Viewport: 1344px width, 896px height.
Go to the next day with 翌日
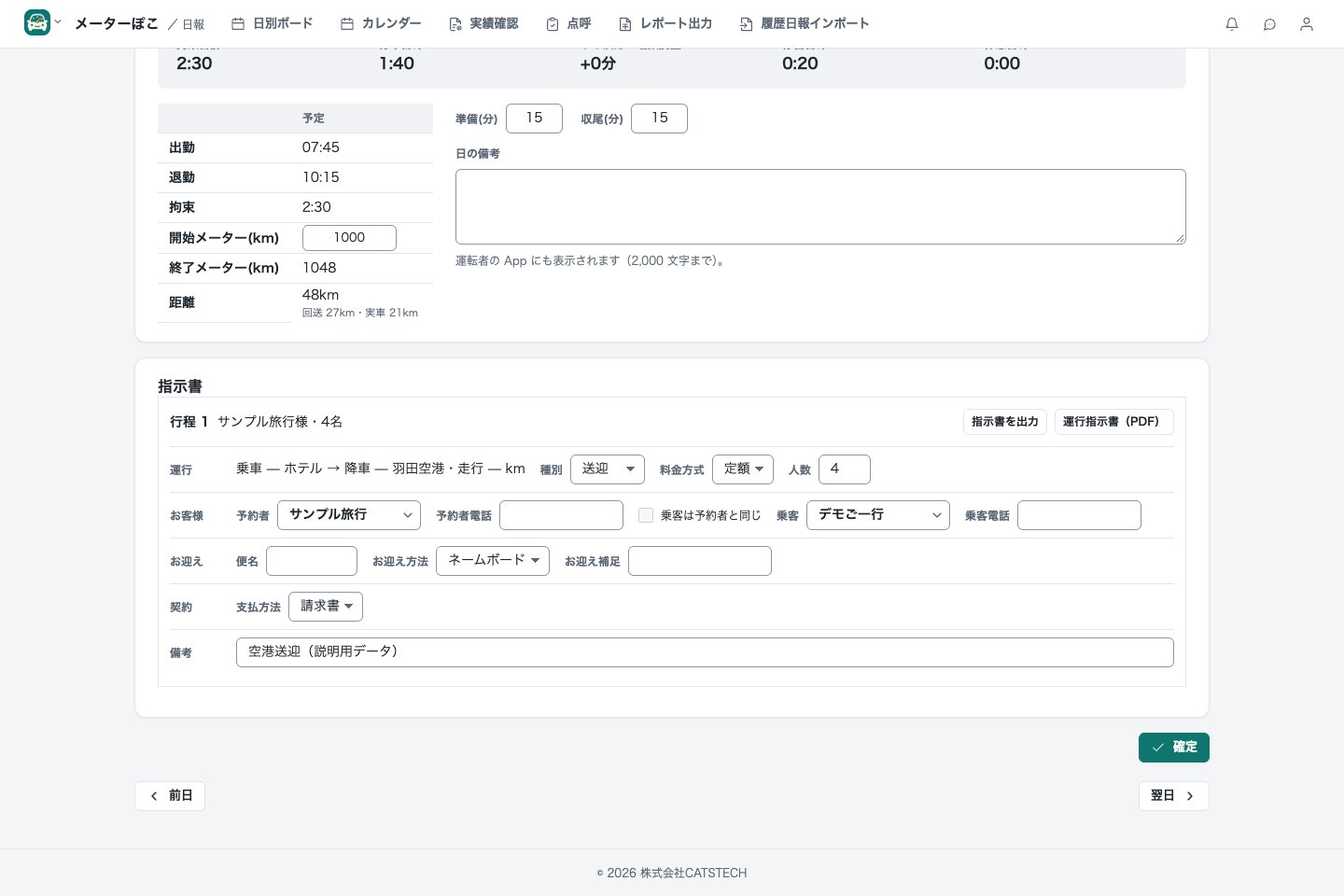[x=1174, y=796]
